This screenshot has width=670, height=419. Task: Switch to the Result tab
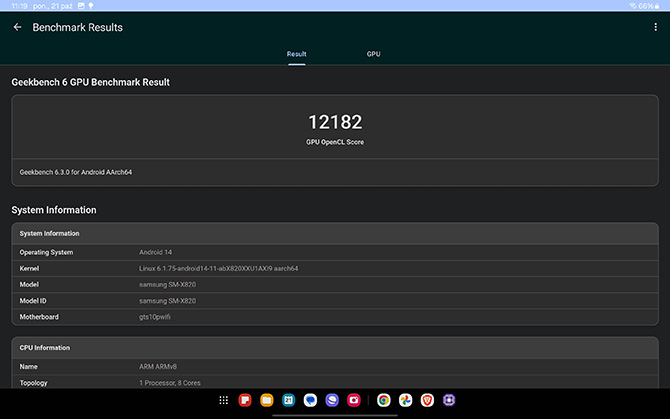(x=297, y=54)
